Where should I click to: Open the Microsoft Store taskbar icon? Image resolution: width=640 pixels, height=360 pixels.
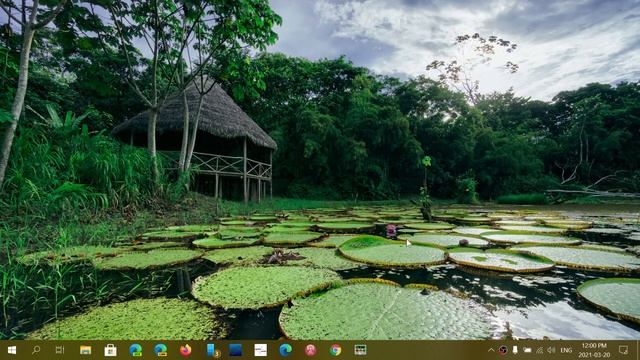coord(110,350)
